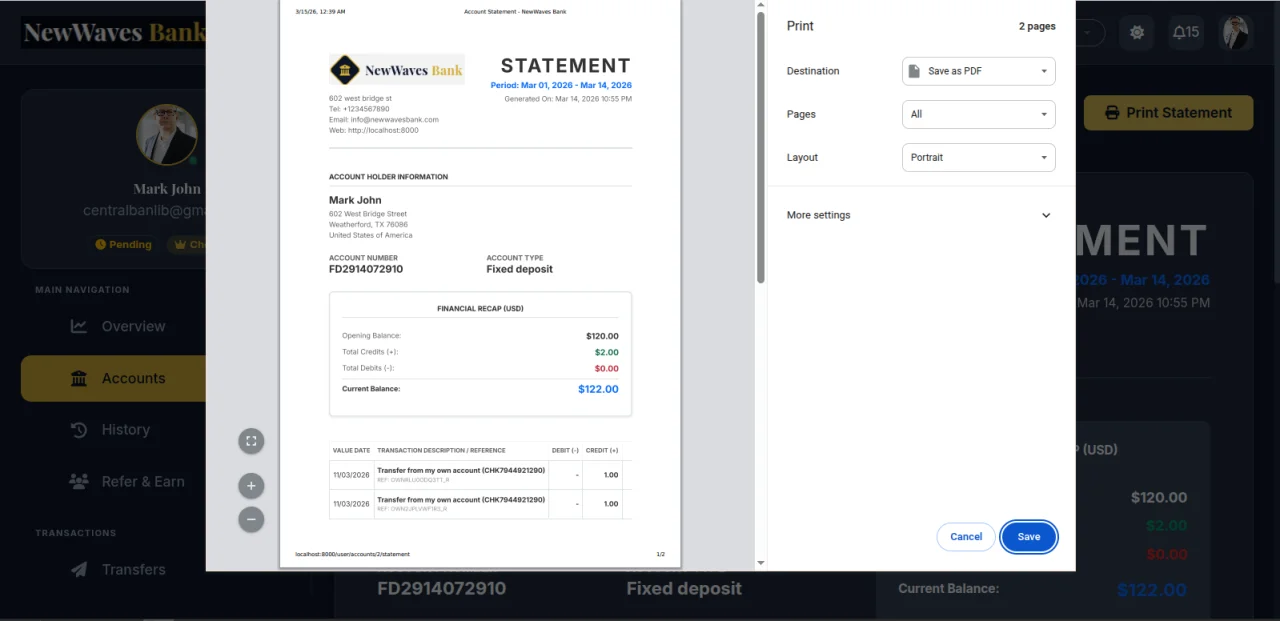The height and width of the screenshot is (621, 1280).
Task: Expand More settings
Action: tap(920, 215)
